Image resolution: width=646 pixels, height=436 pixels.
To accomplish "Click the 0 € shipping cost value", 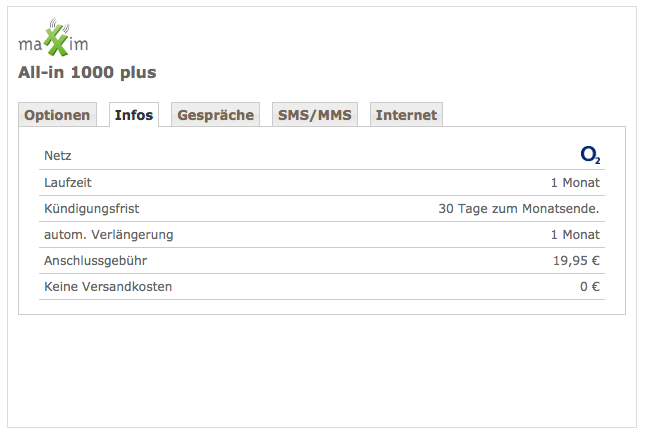I will click(590, 286).
